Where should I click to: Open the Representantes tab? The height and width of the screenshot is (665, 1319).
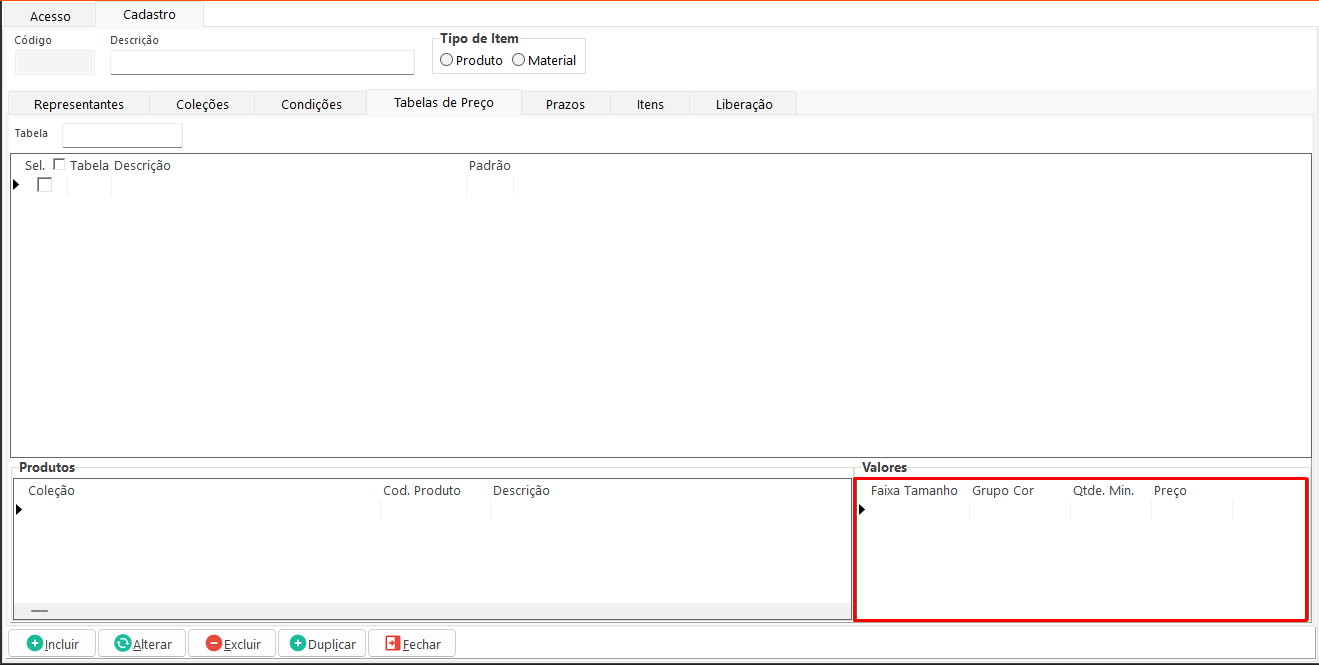pos(79,104)
